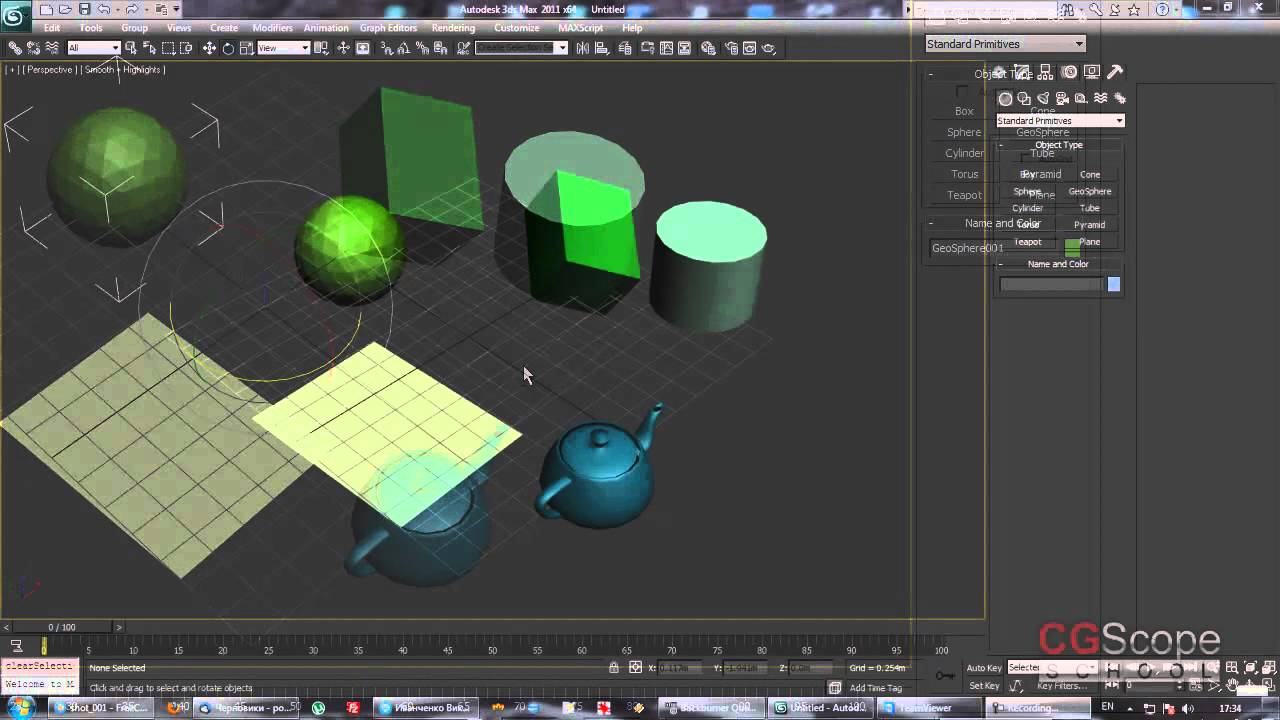Click the blue object color swatch
Screen dimensions: 1280x720
[1113, 285]
